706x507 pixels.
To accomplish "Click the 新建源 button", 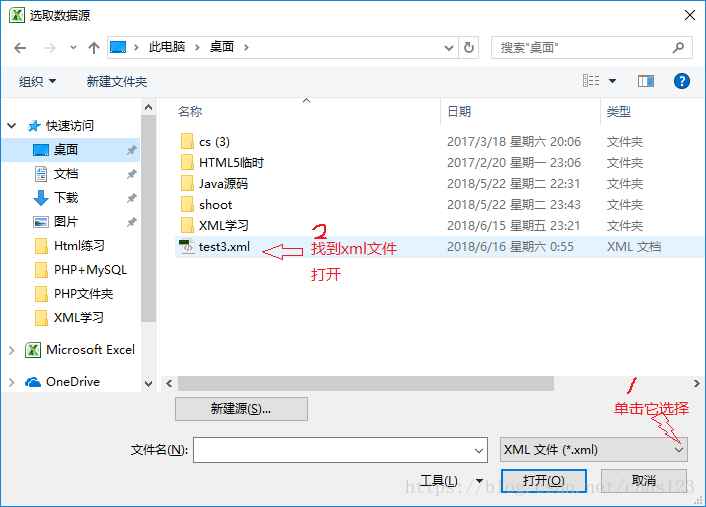I will coord(241,409).
